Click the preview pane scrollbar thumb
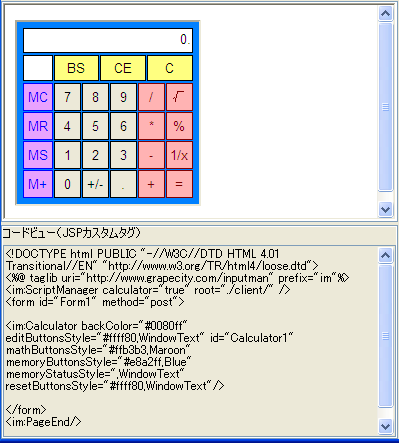 (385, 107)
